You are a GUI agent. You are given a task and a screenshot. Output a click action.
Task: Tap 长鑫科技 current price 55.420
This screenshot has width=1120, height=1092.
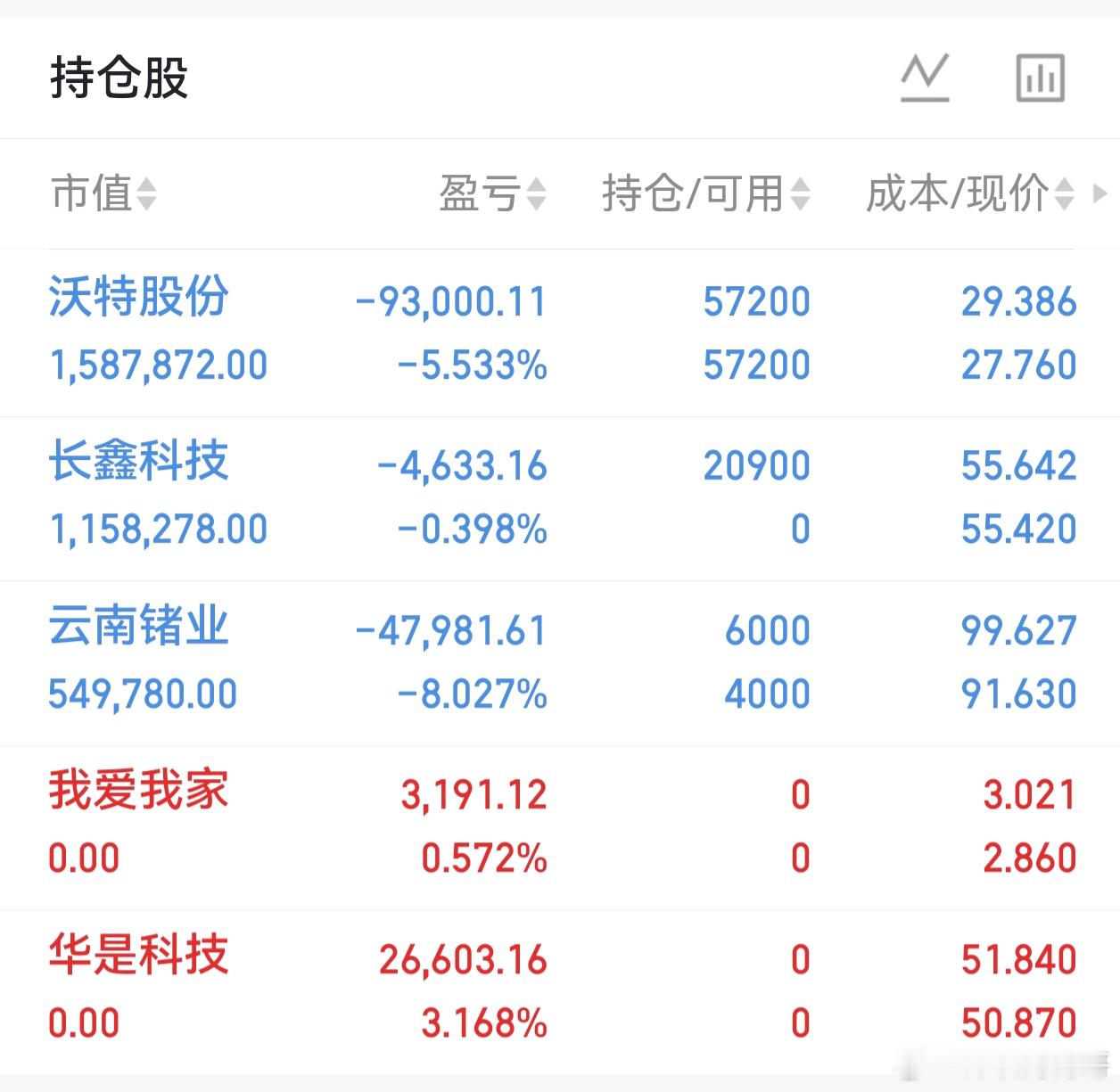[1018, 530]
